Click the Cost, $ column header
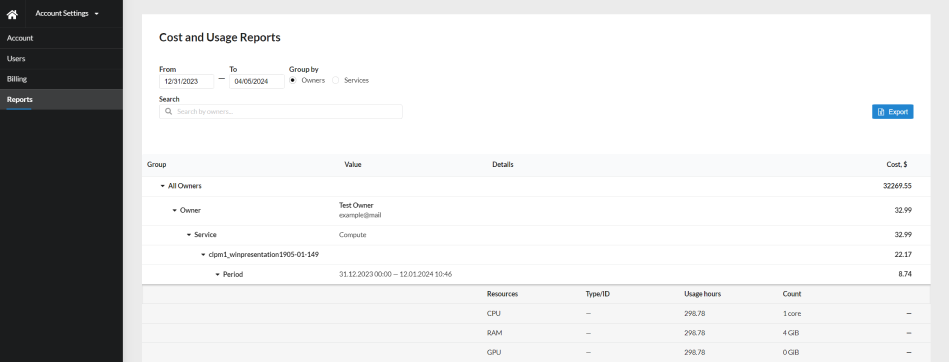The width and height of the screenshot is (949, 362). [x=896, y=165]
